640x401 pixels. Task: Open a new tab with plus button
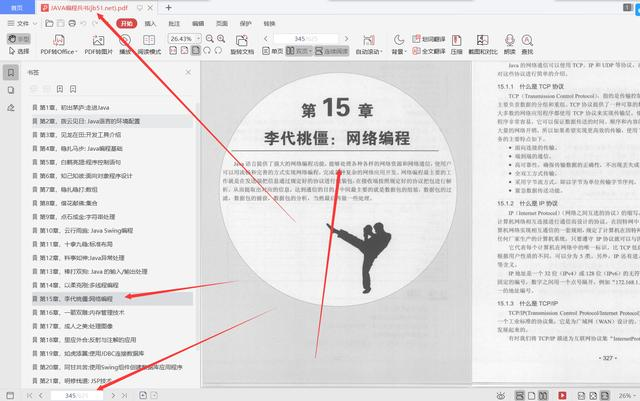(169, 7)
